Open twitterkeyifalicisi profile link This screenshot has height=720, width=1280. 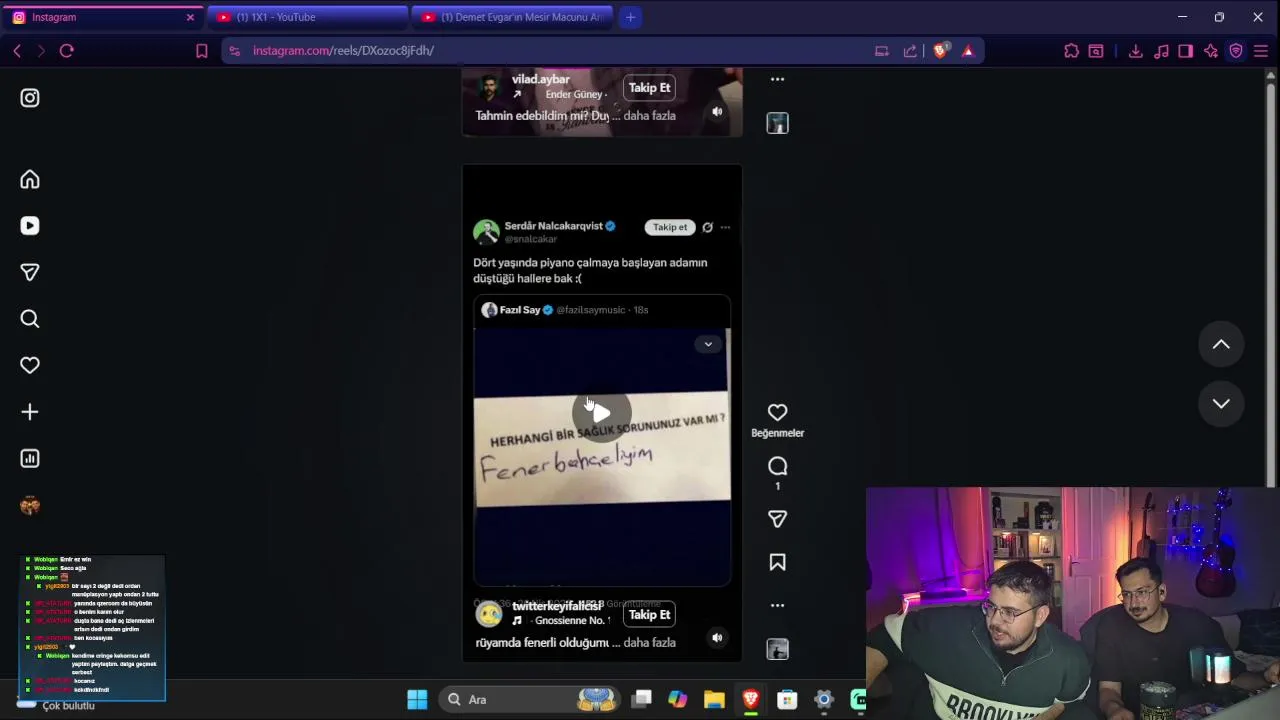pyautogui.click(x=558, y=606)
